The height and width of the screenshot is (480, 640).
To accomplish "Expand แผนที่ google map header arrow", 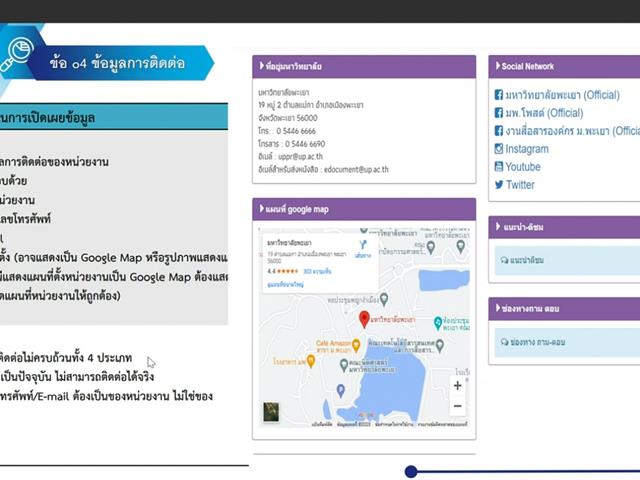I will click(262, 209).
